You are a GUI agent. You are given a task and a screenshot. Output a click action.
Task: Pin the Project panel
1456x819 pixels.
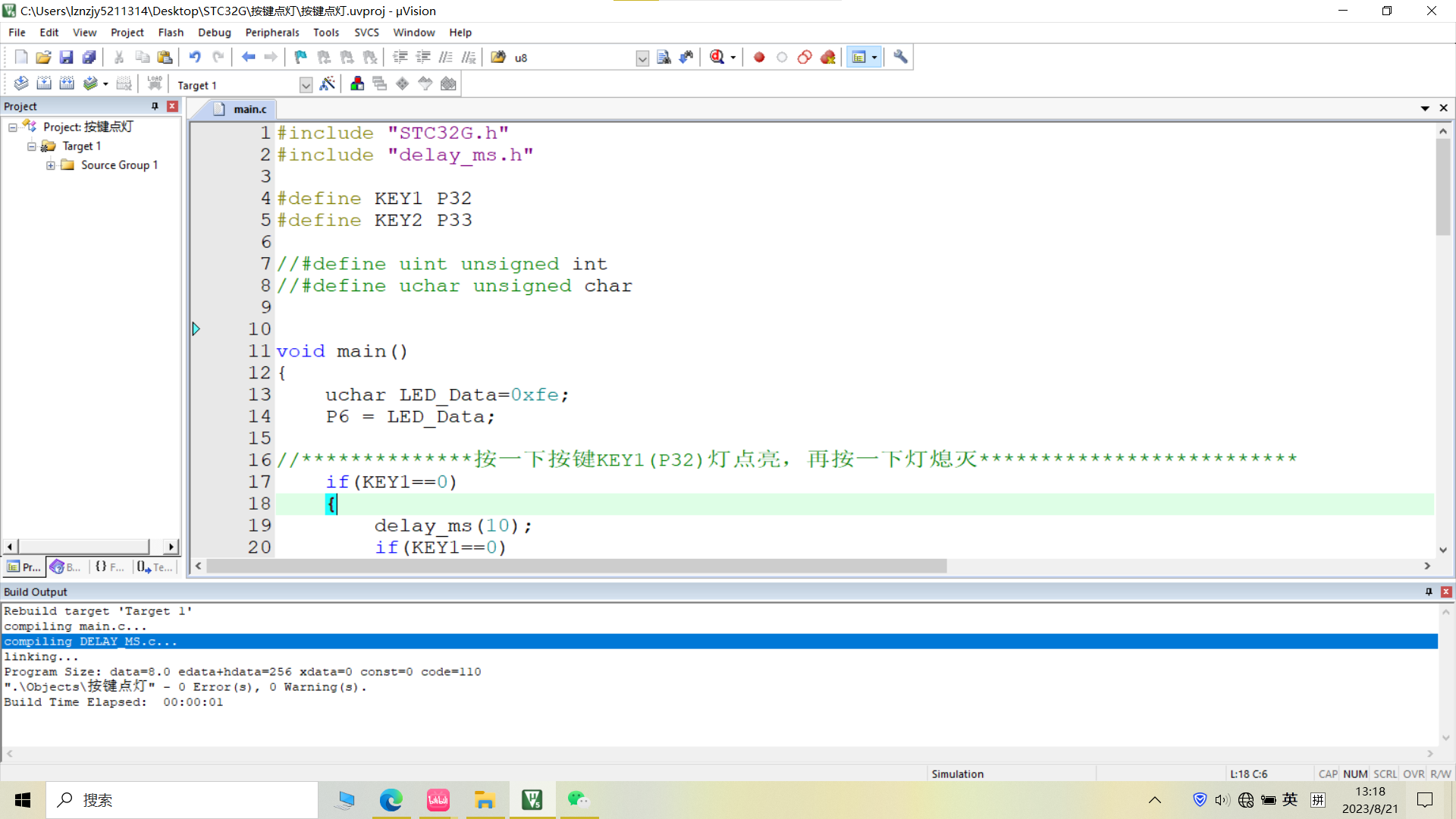155,106
